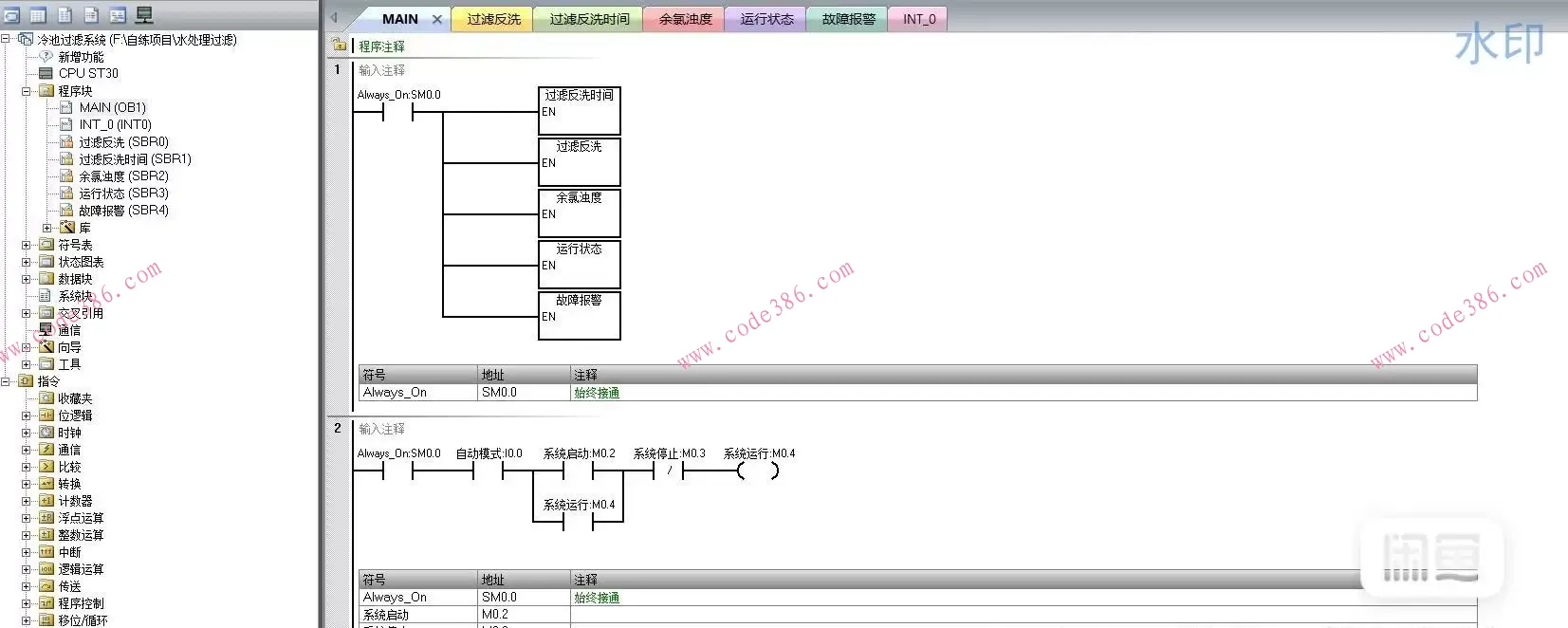Screen dimensions: 1568x628
Task: Open the status chart toolbar icon
Action: [x=65, y=15]
